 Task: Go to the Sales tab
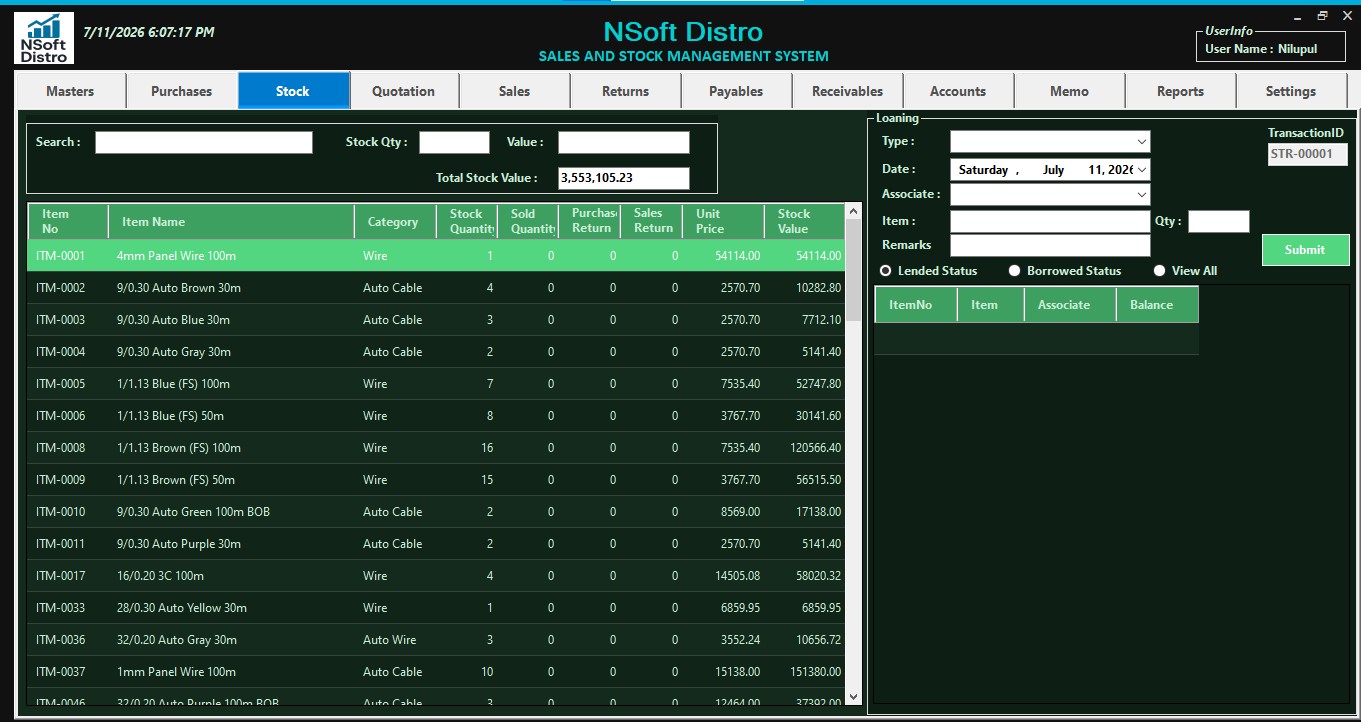(514, 91)
